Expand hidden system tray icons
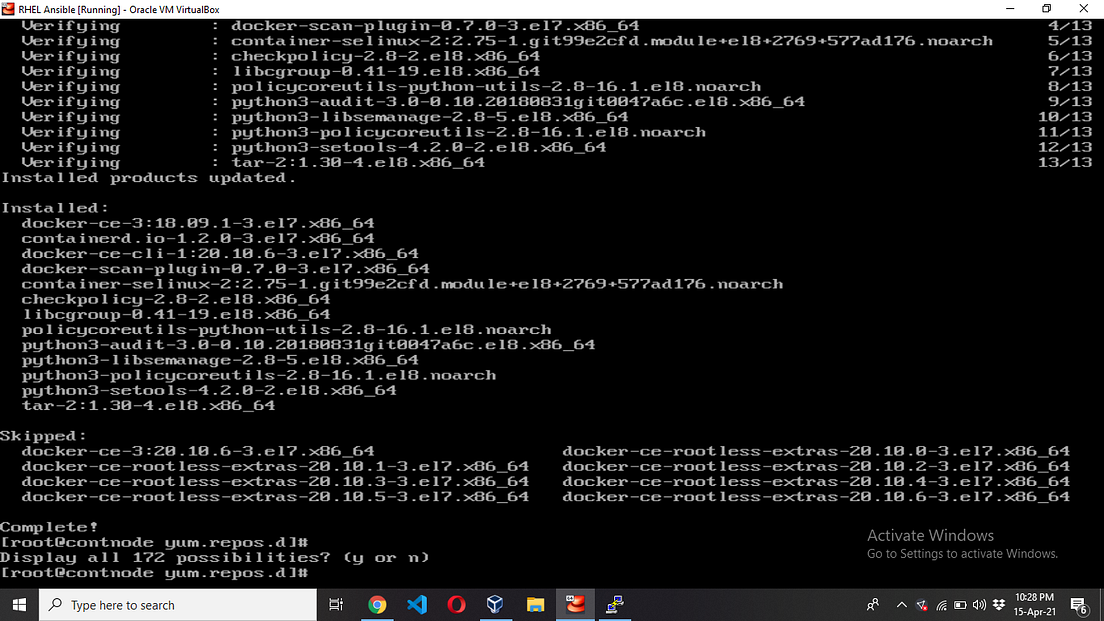The width and height of the screenshot is (1104, 621). (x=901, y=604)
